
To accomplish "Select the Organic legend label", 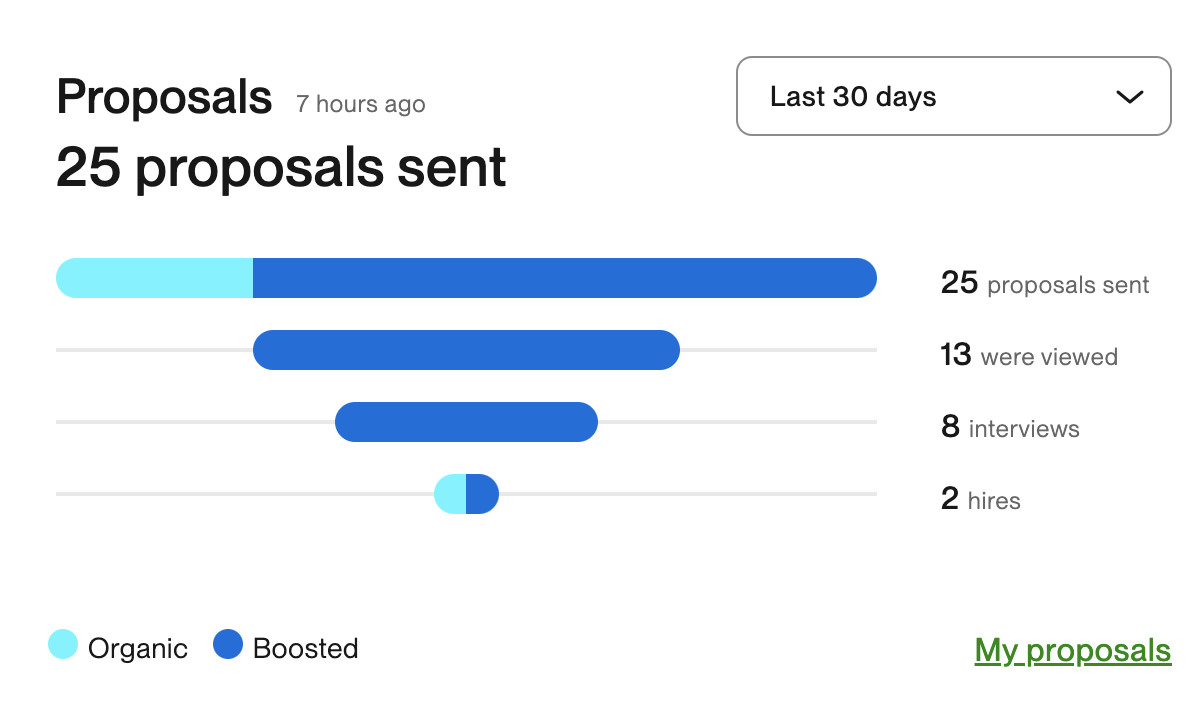I will [138, 649].
